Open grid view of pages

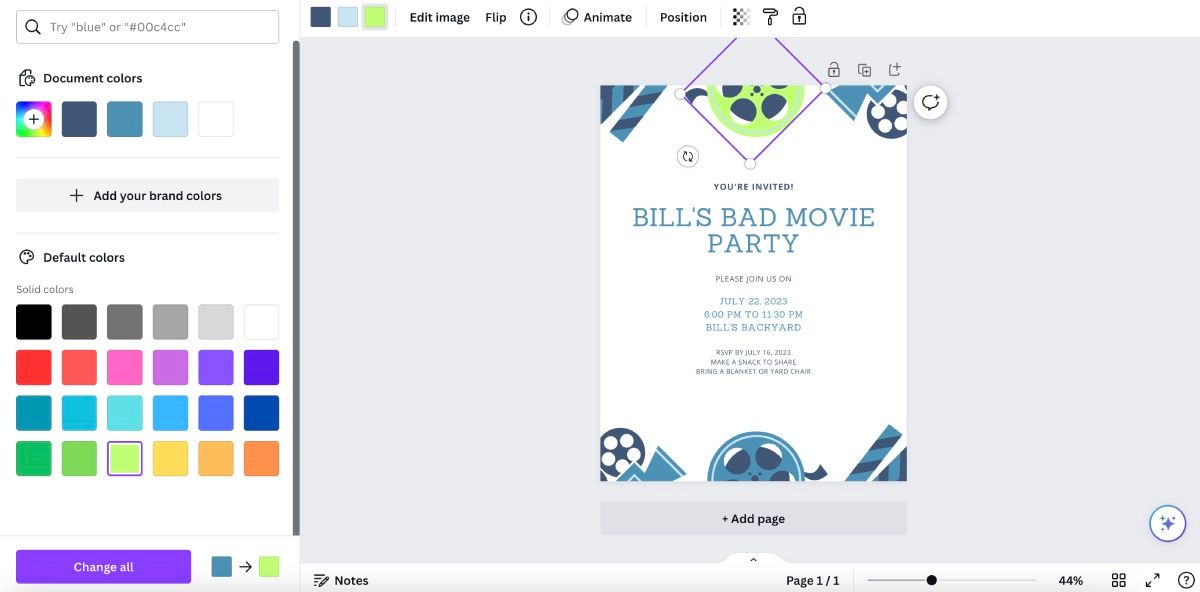click(1119, 580)
